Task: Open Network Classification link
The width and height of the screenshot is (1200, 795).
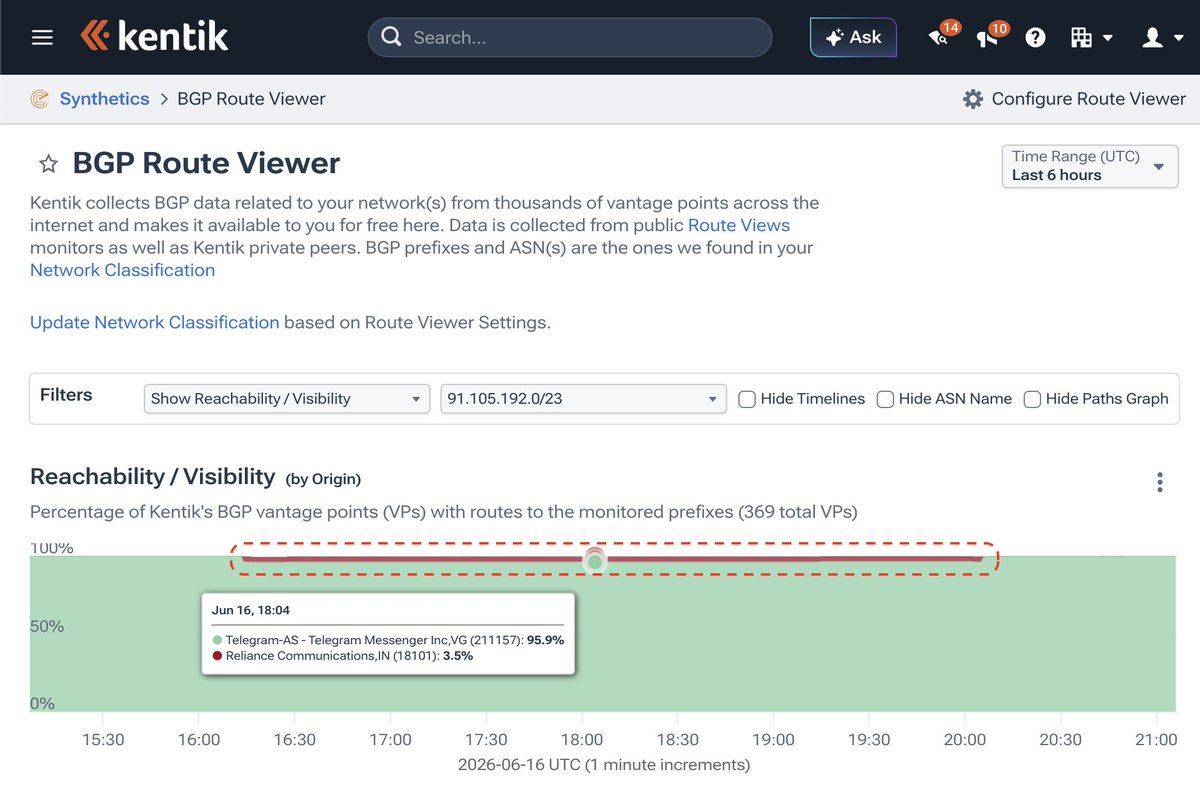Action: click(x=122, y=270)
